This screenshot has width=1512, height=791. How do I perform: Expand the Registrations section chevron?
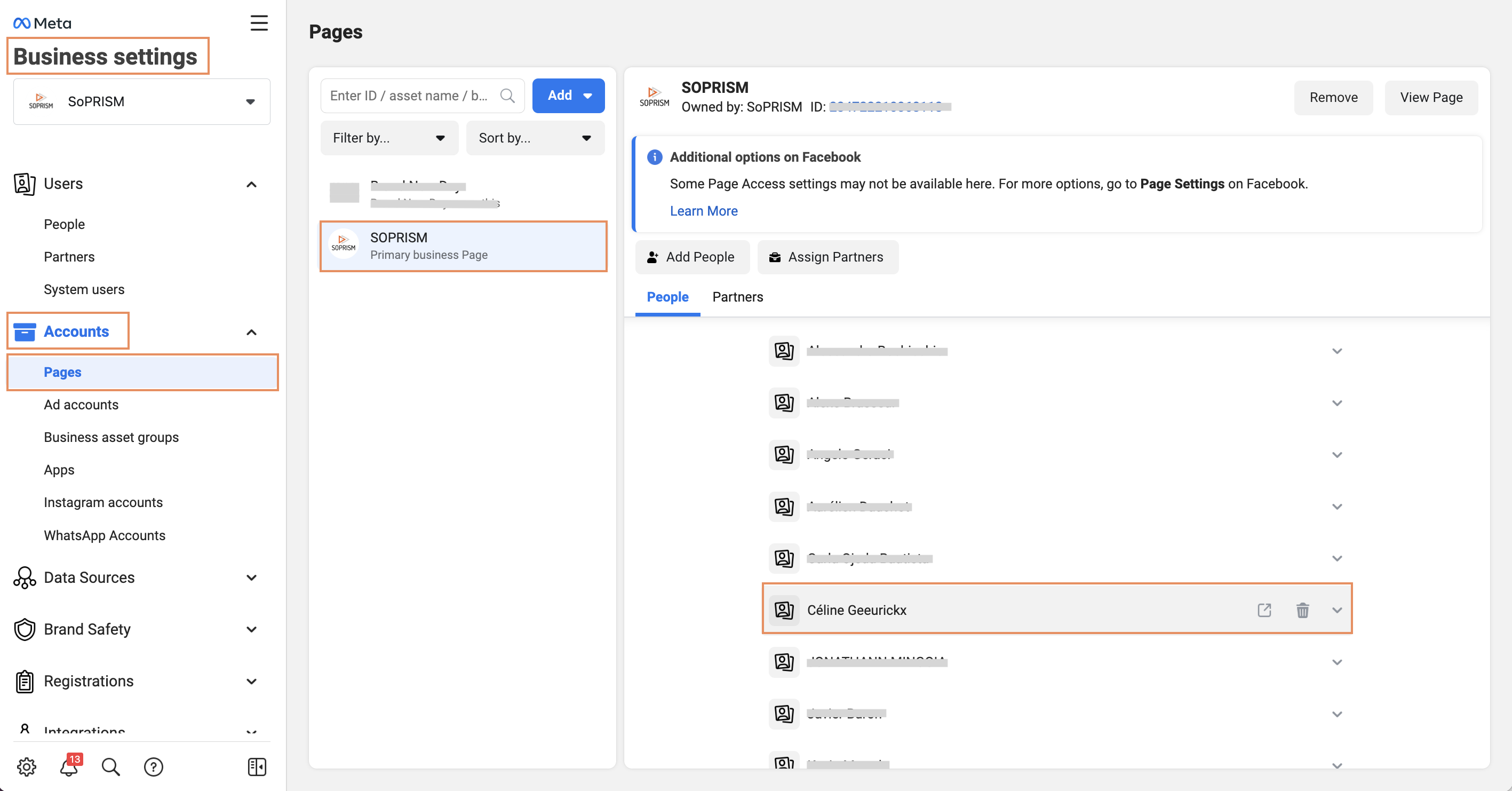pos(251,681)
